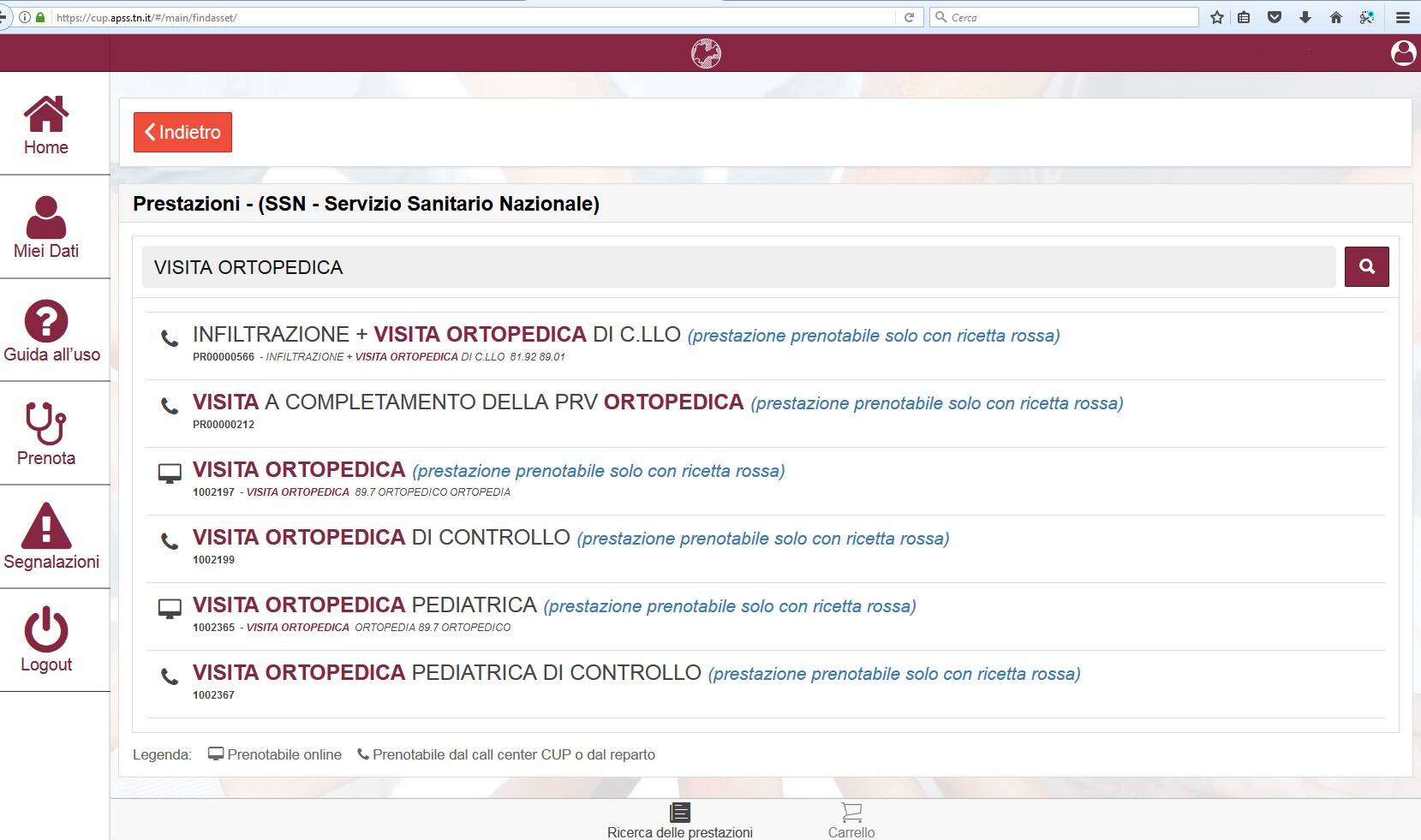Click the monitor icon next to VISITA ORTOPEDICA
1421x840 pixels.
pyautogui.click(x=170, y=471)
